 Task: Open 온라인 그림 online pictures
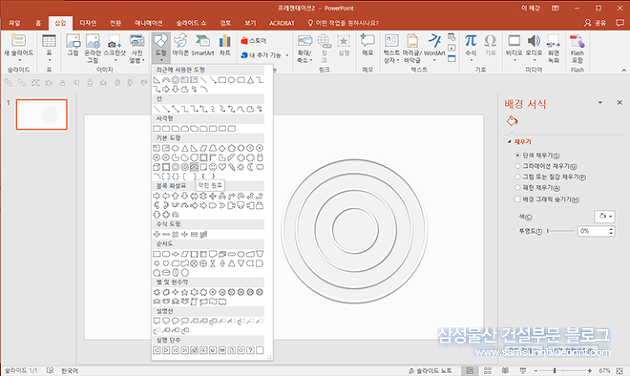click(x=93, y=48)
